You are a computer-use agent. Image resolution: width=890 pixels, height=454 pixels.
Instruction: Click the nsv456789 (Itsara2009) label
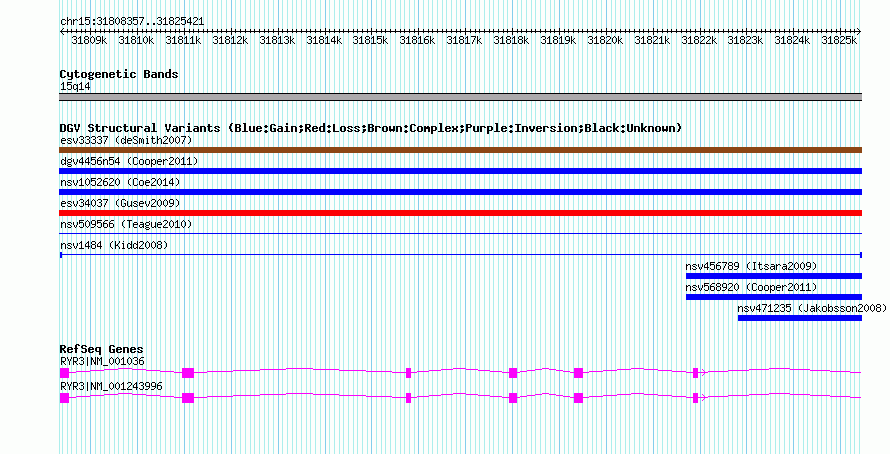752,266
